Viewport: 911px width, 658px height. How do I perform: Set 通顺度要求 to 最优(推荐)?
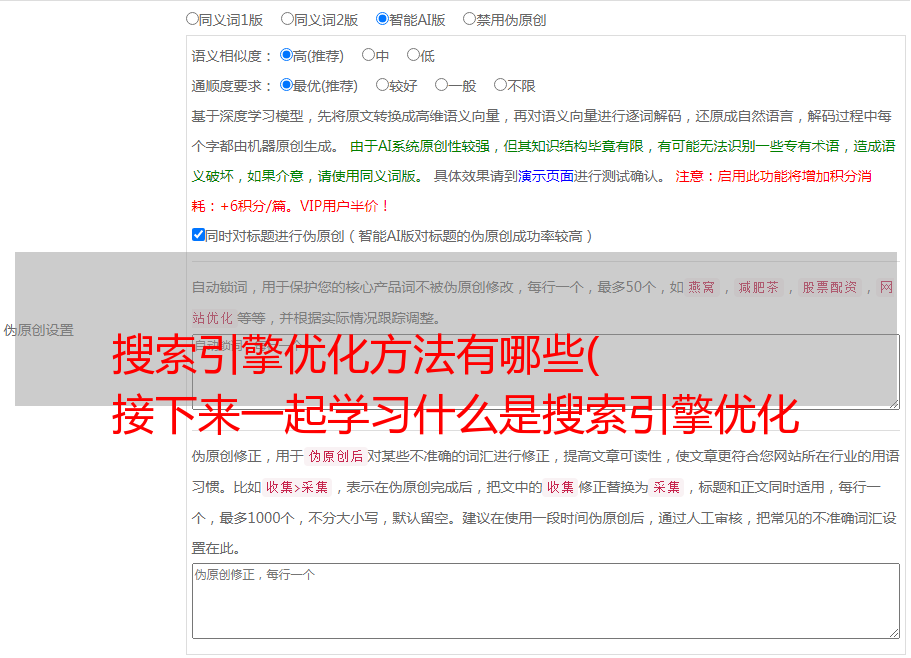click(x=286, y=85)
